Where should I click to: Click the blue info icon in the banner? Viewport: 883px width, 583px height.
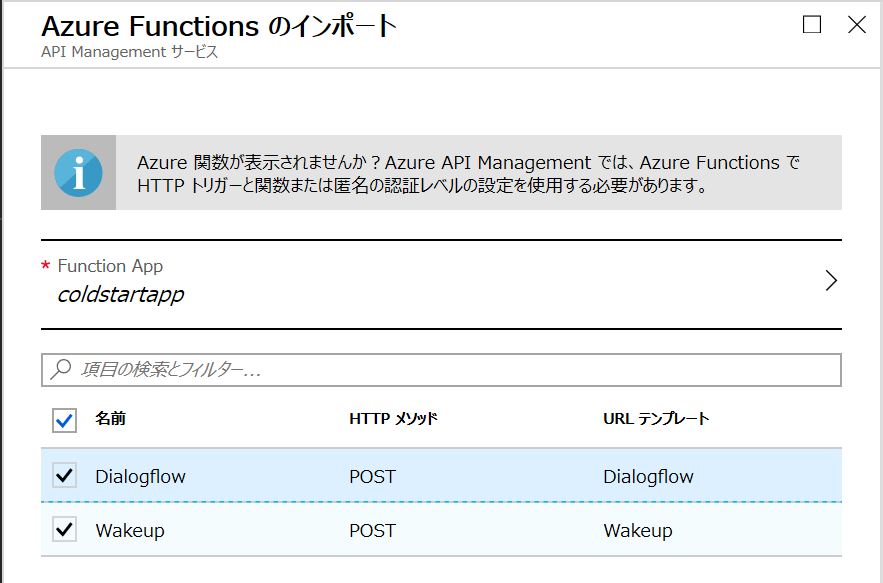click(78, 173)
